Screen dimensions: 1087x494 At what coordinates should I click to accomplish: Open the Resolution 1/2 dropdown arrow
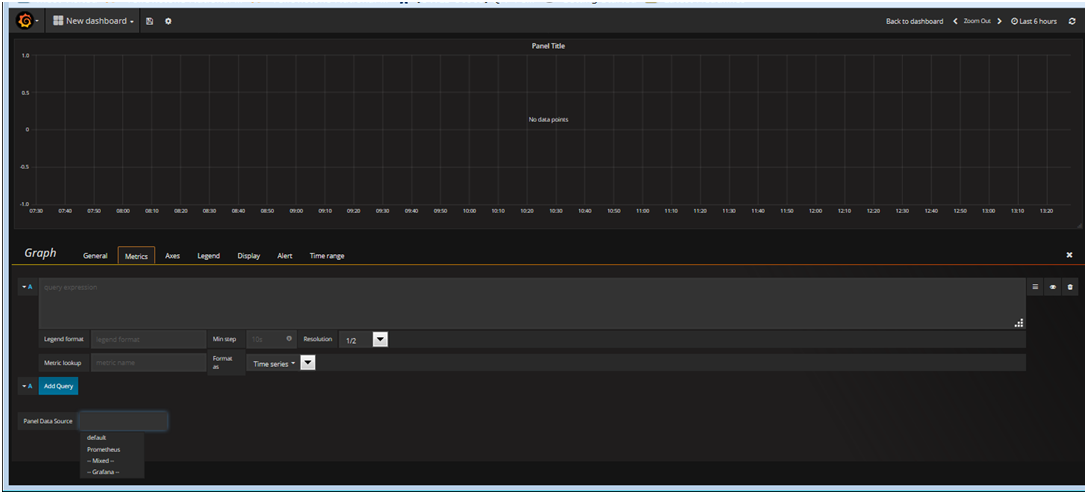click(381, 339)
